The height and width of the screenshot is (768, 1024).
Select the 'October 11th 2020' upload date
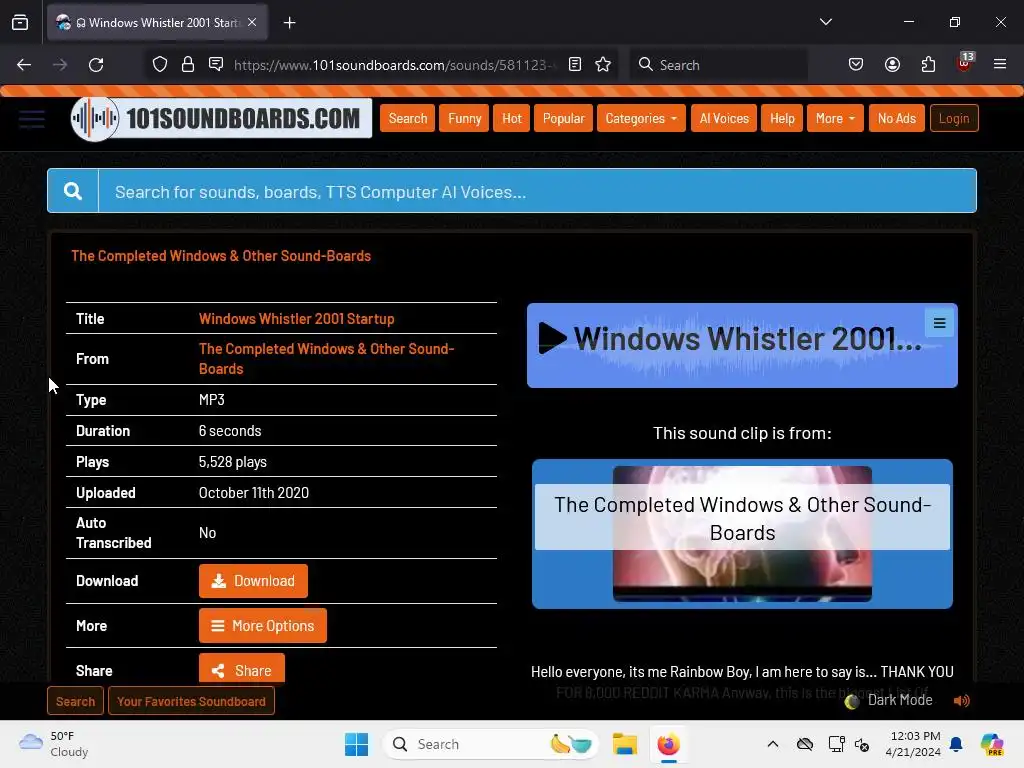[x=253, y=492]
